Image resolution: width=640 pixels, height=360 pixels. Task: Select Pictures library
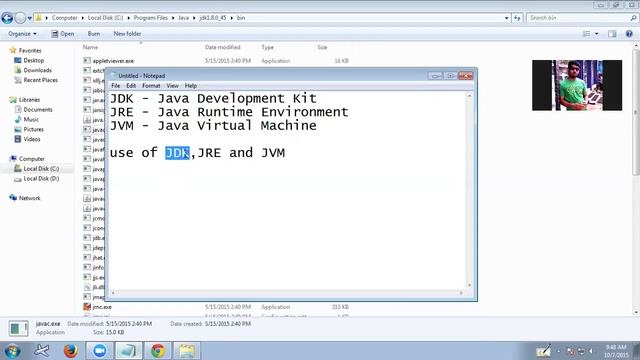[33, 129]
